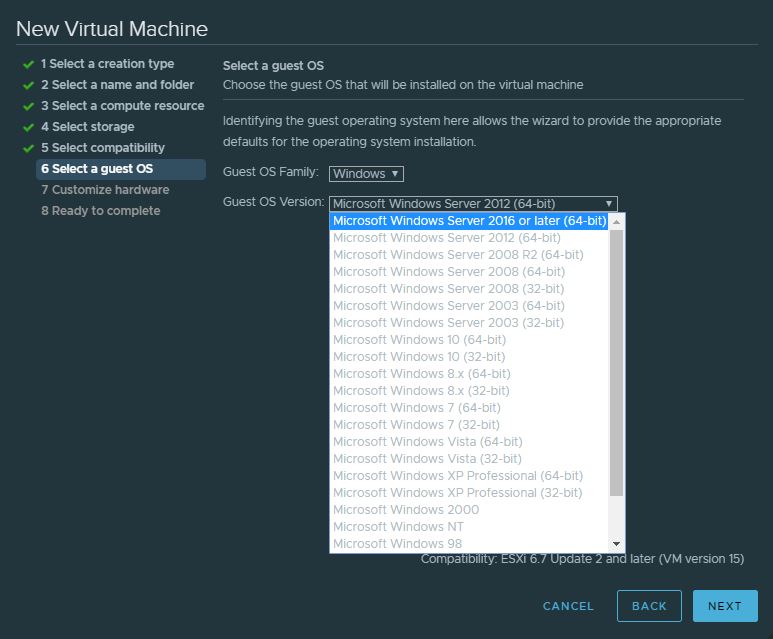
Task: Click green checkmark beside Select a creation type
Action: pyautogui.click(x=29, y=65)
